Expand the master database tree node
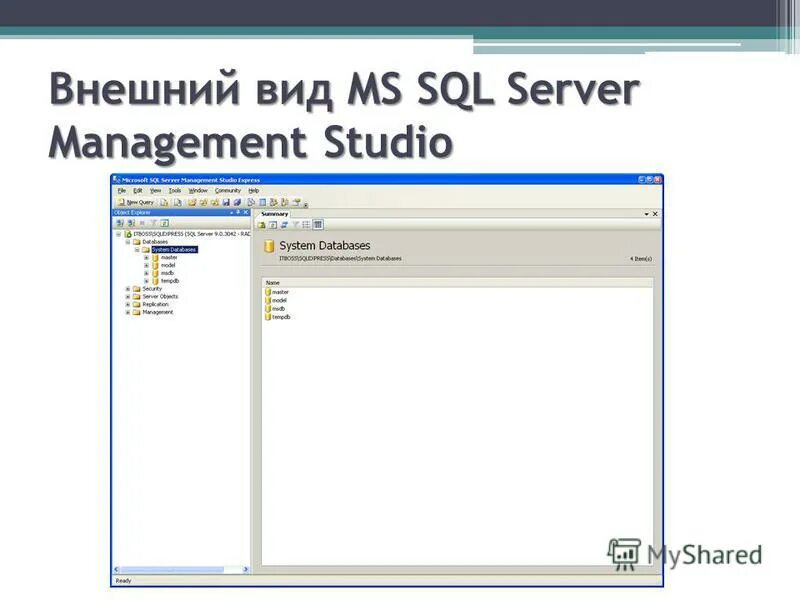 tap(146, 258)
